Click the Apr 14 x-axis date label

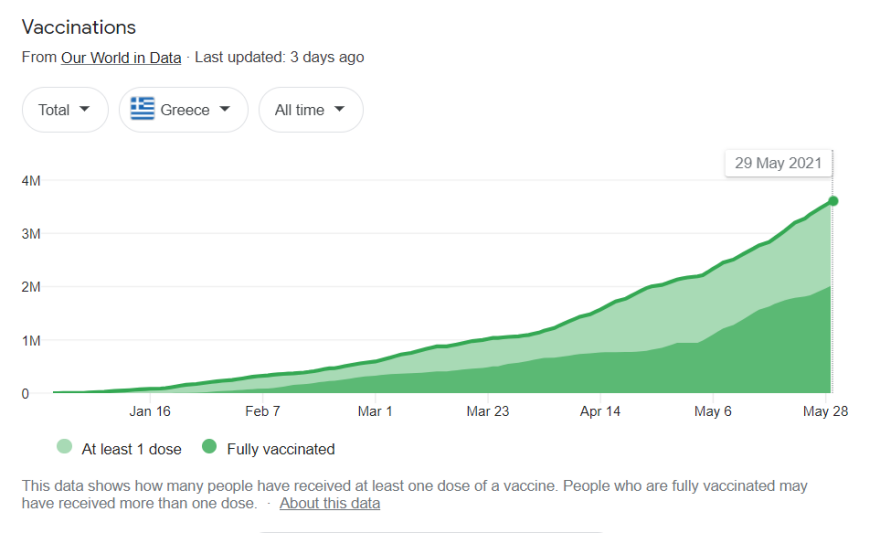(600, 411)
